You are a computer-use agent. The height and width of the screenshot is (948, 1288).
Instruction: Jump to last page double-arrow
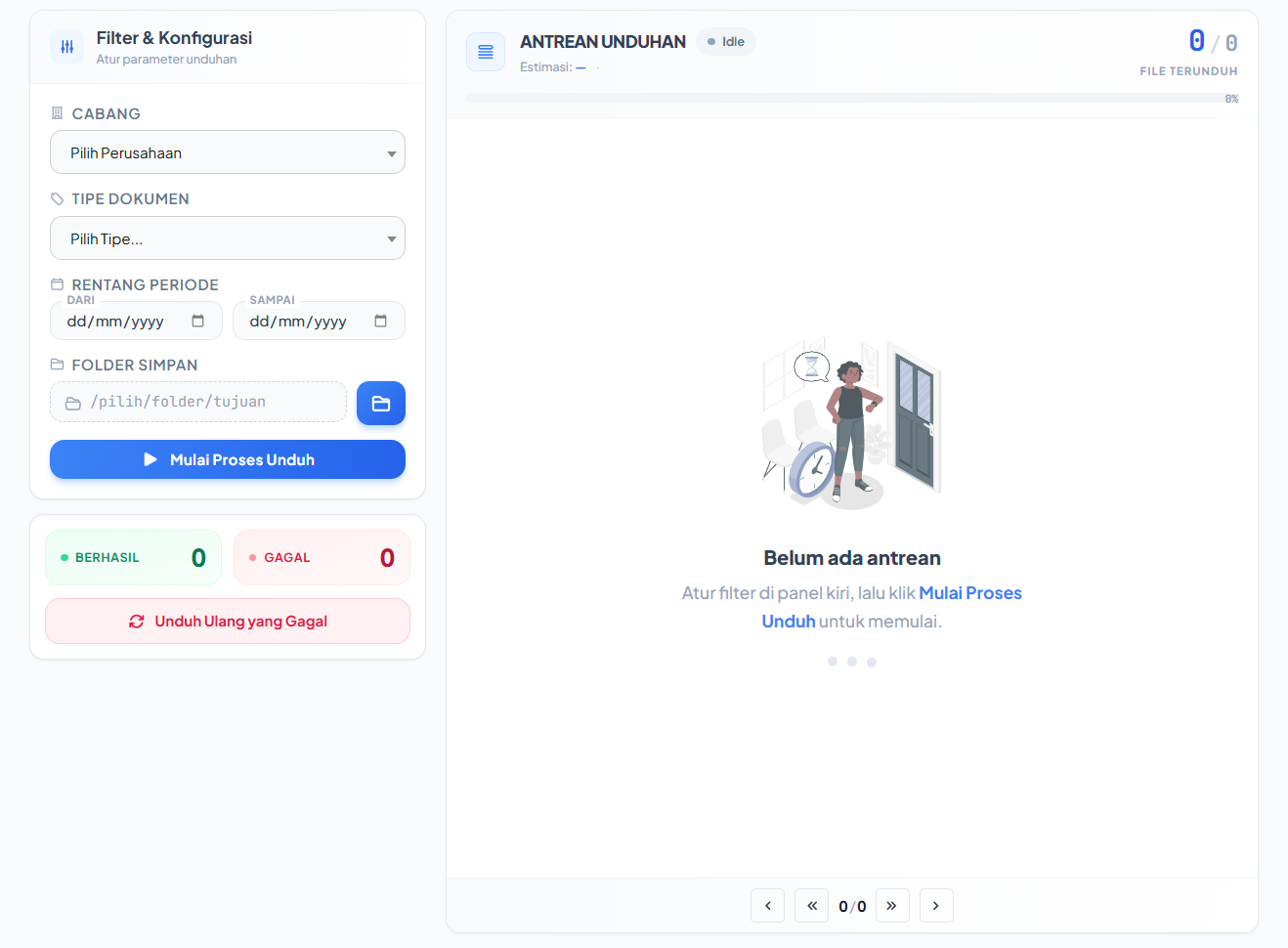pyautogui.click(x=892, y=906)
